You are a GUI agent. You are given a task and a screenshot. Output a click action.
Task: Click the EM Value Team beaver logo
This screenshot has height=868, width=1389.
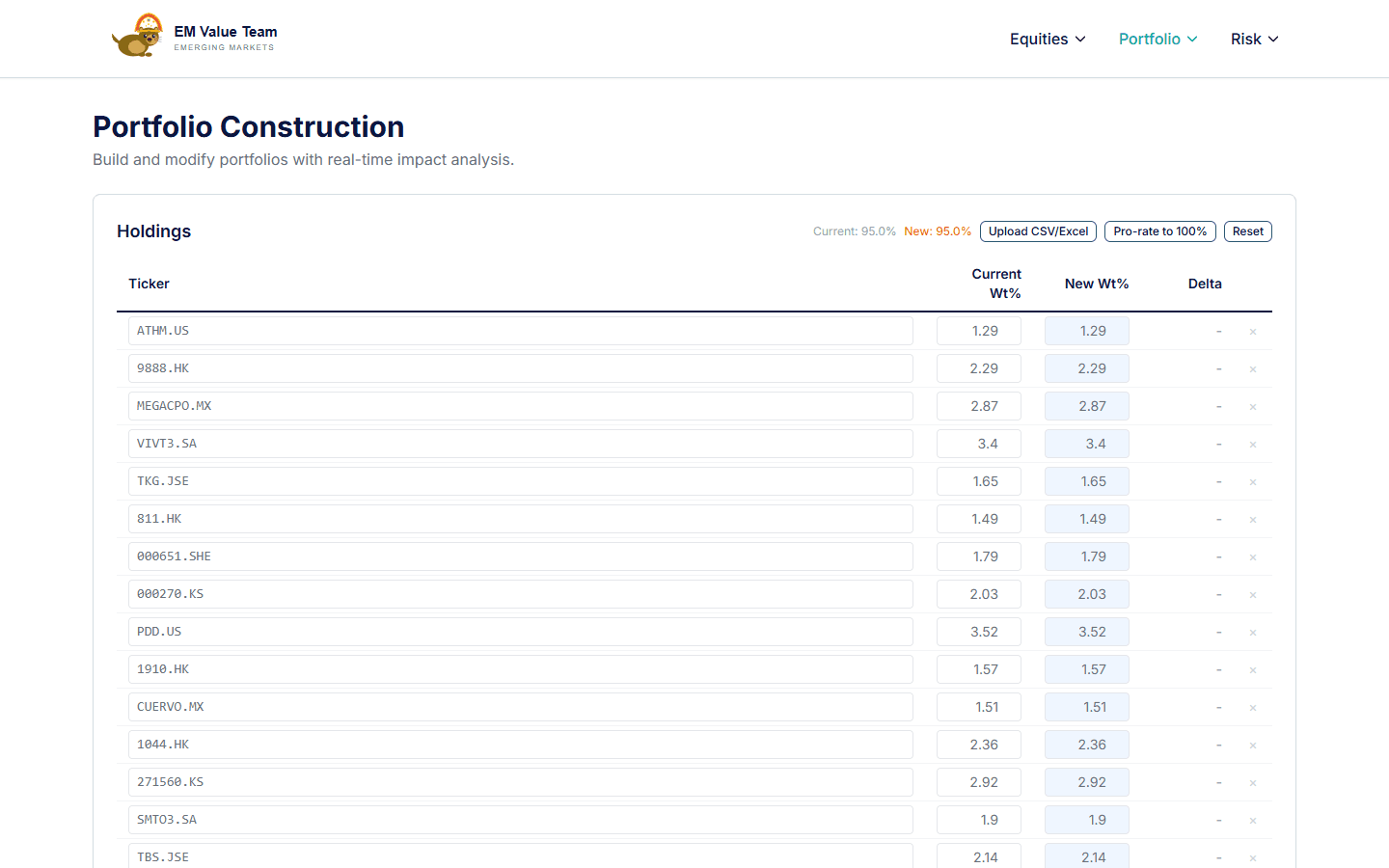coord(138,35)
